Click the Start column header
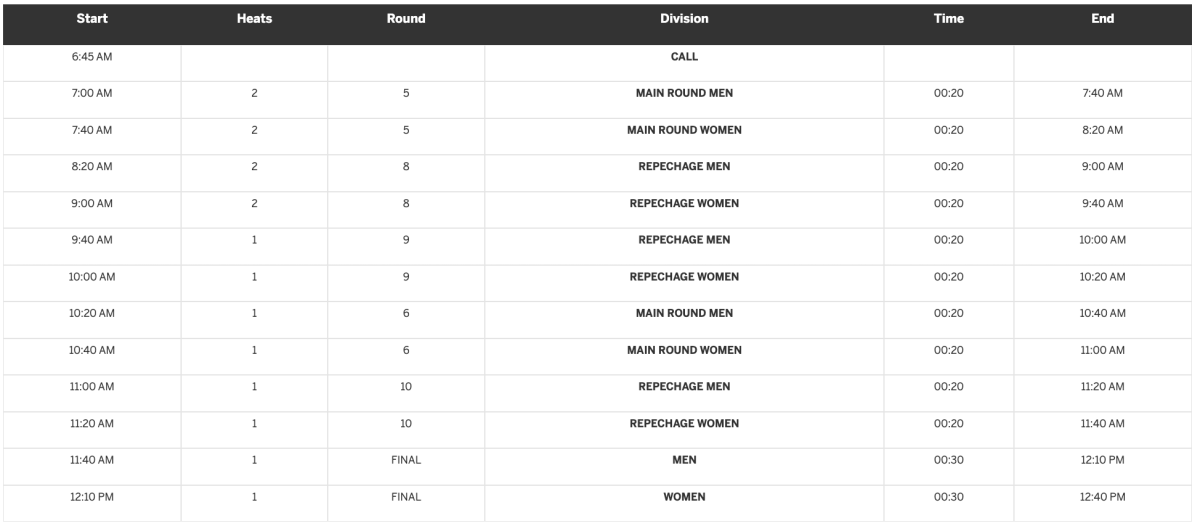Viewport: 1200px width, 529px height. coord(92,18)
